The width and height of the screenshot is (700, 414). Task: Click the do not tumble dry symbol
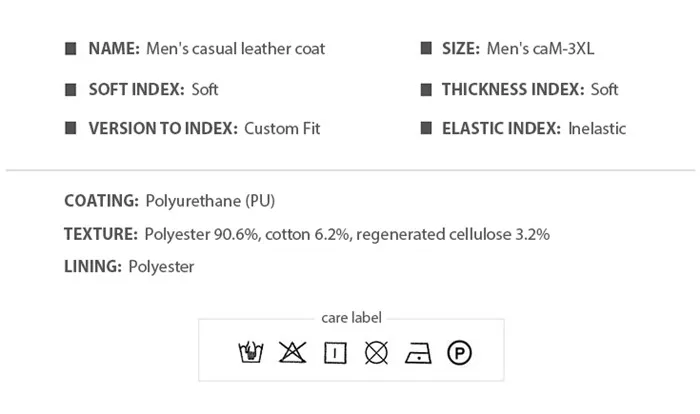pyautogui.click(x=376, y=353)
